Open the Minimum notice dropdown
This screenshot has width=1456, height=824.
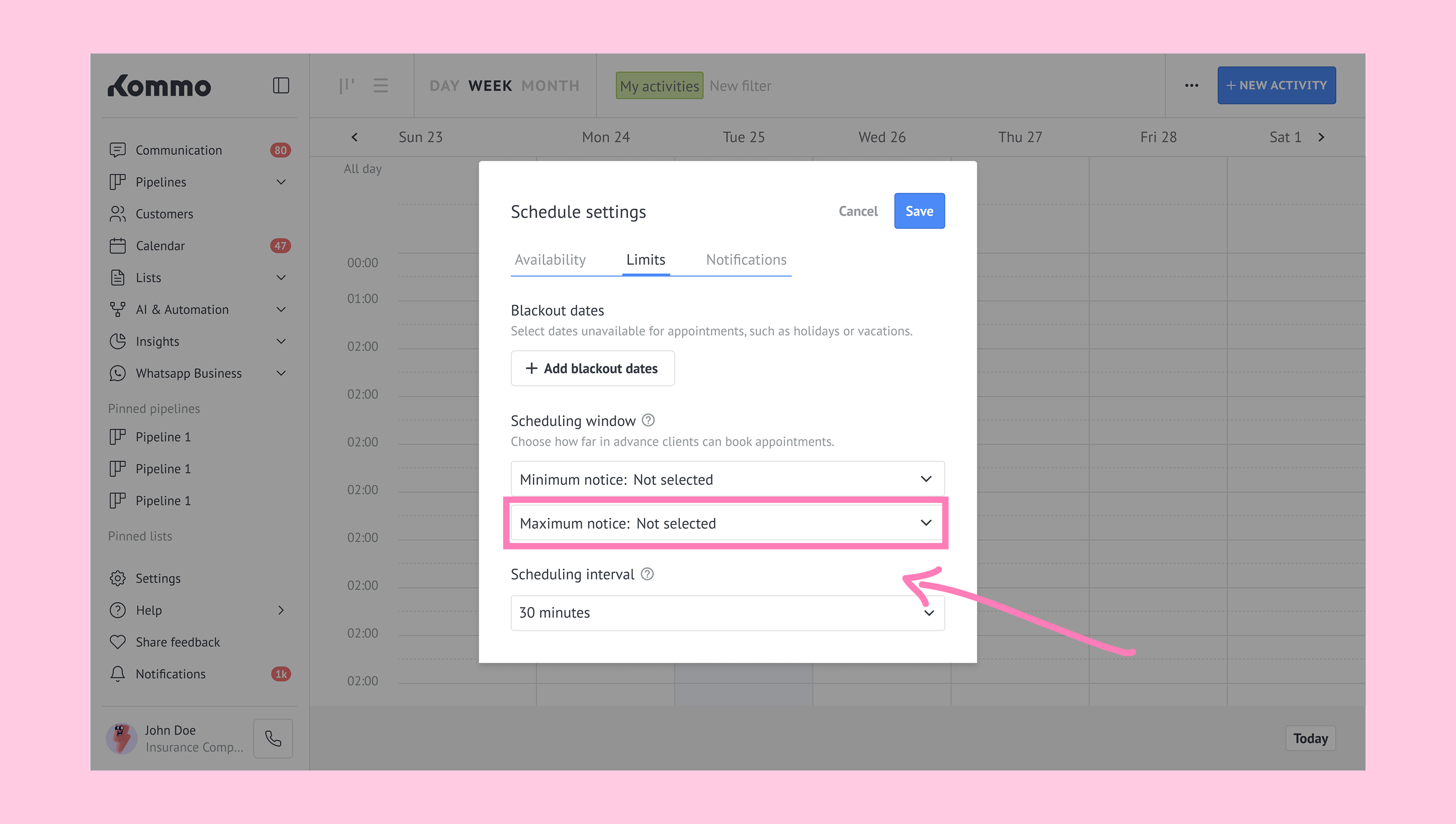[x=727, y=479]
